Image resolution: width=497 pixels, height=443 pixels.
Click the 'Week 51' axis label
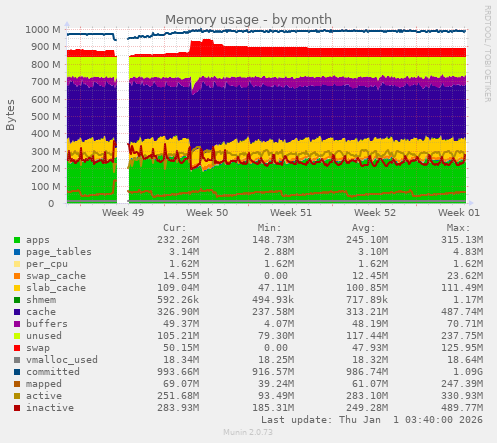click(x=291, y=213)
